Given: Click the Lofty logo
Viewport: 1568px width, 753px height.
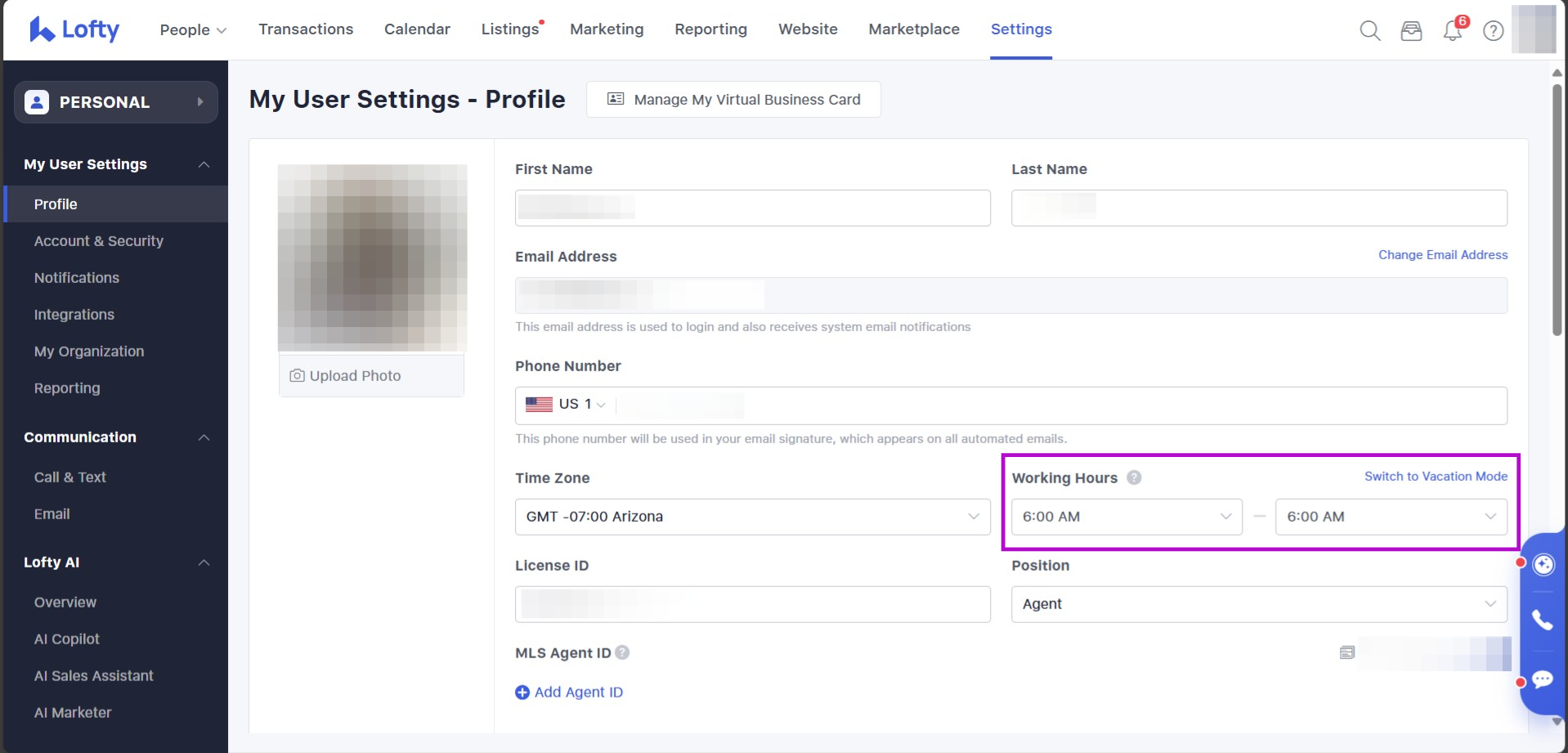Looking at the screenshot, I should [x=74, y=29].
